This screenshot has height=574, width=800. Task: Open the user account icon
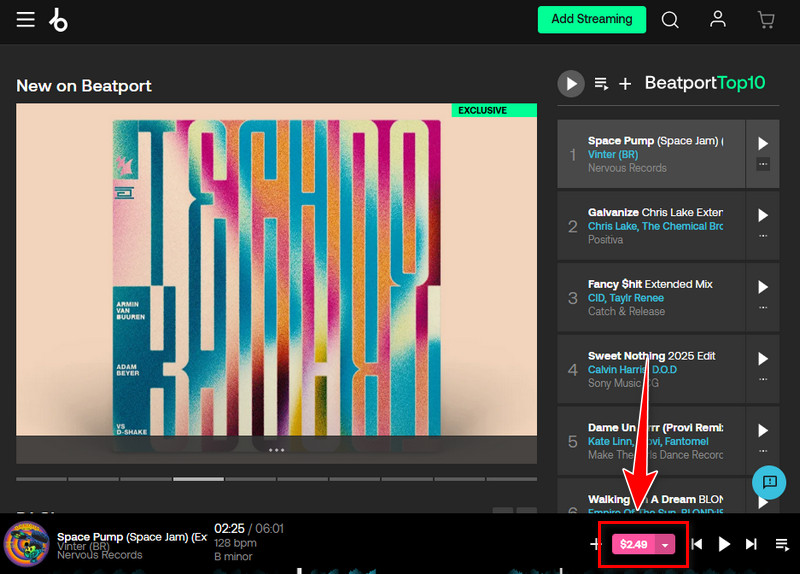coord(718,19)
